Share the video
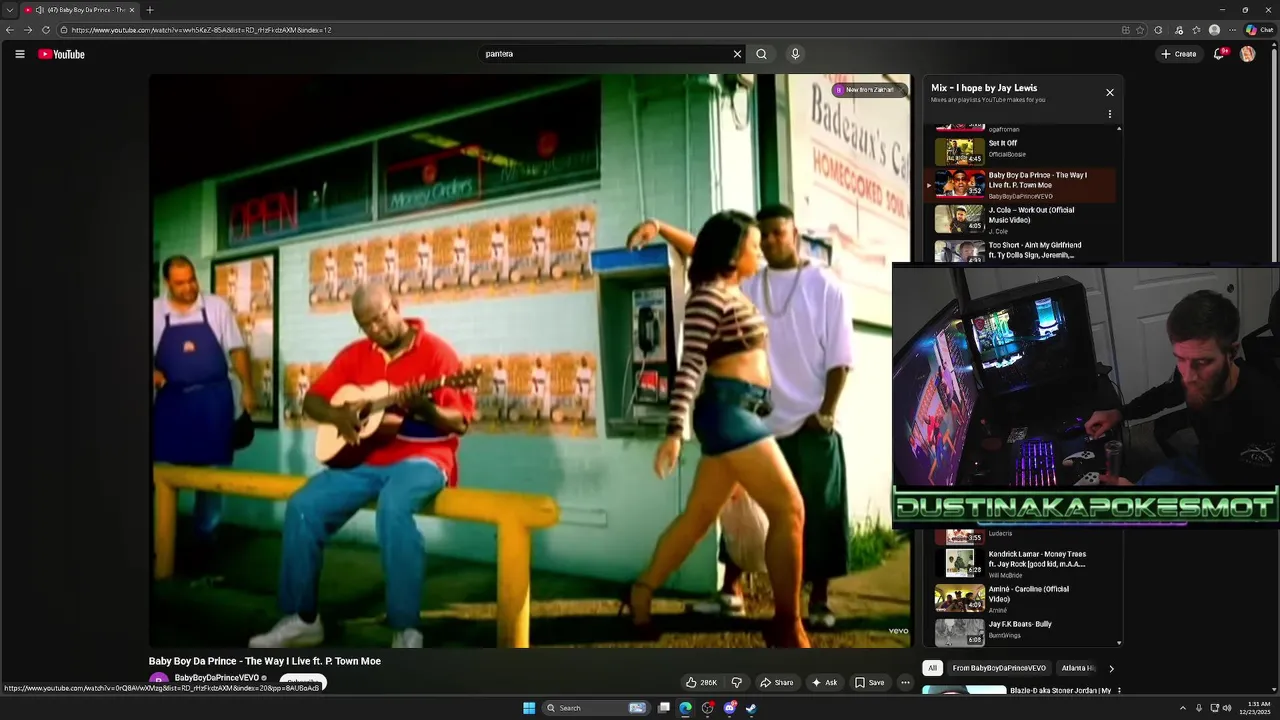The height and width of the screenshot is (720, 1280). tap(777, 683)
